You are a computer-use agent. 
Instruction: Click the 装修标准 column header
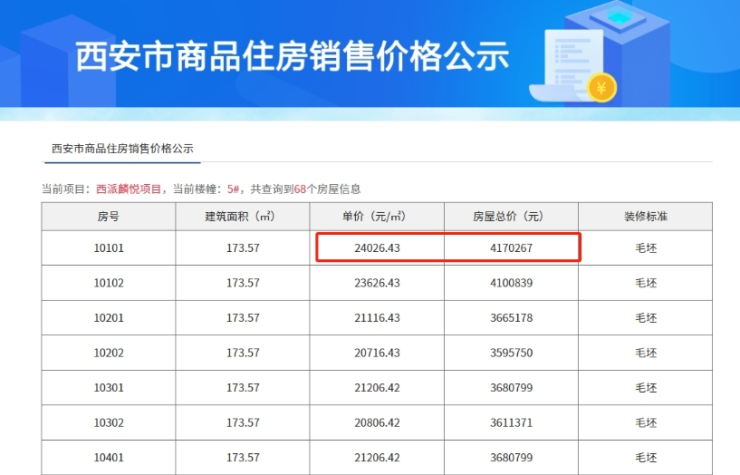(646, 216)
